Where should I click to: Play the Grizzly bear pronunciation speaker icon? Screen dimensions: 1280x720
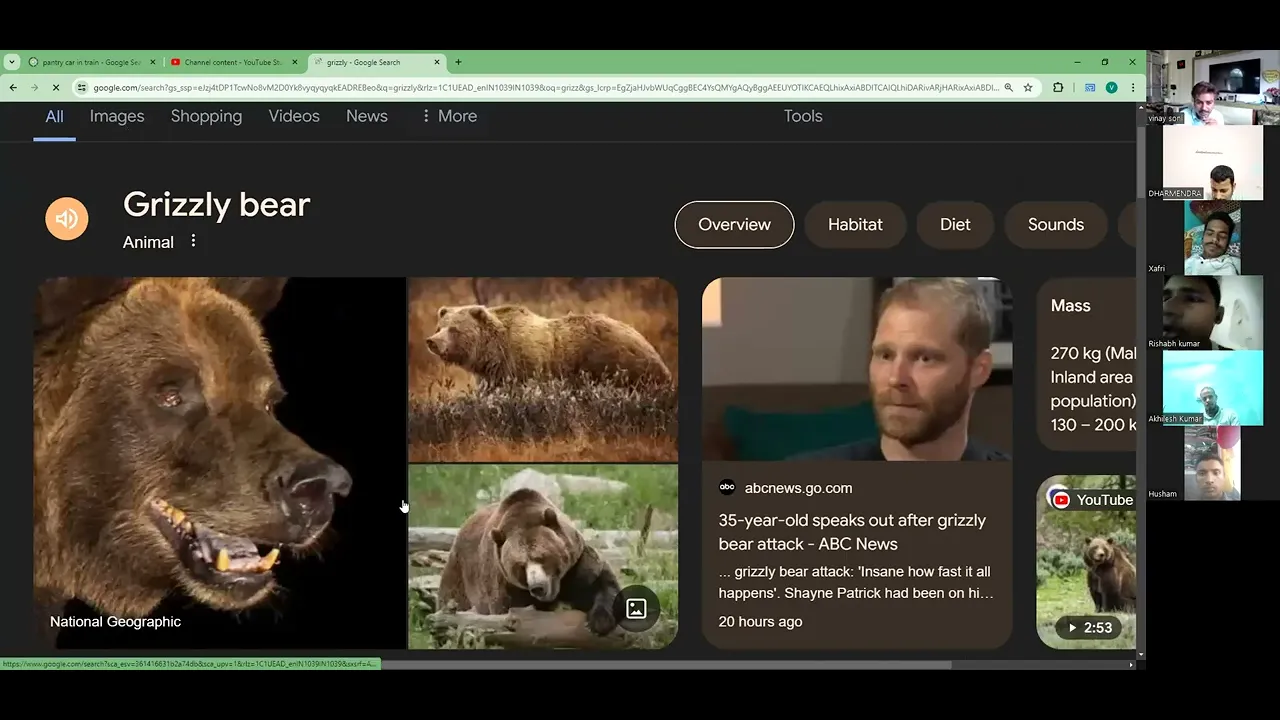click(67, 219)
